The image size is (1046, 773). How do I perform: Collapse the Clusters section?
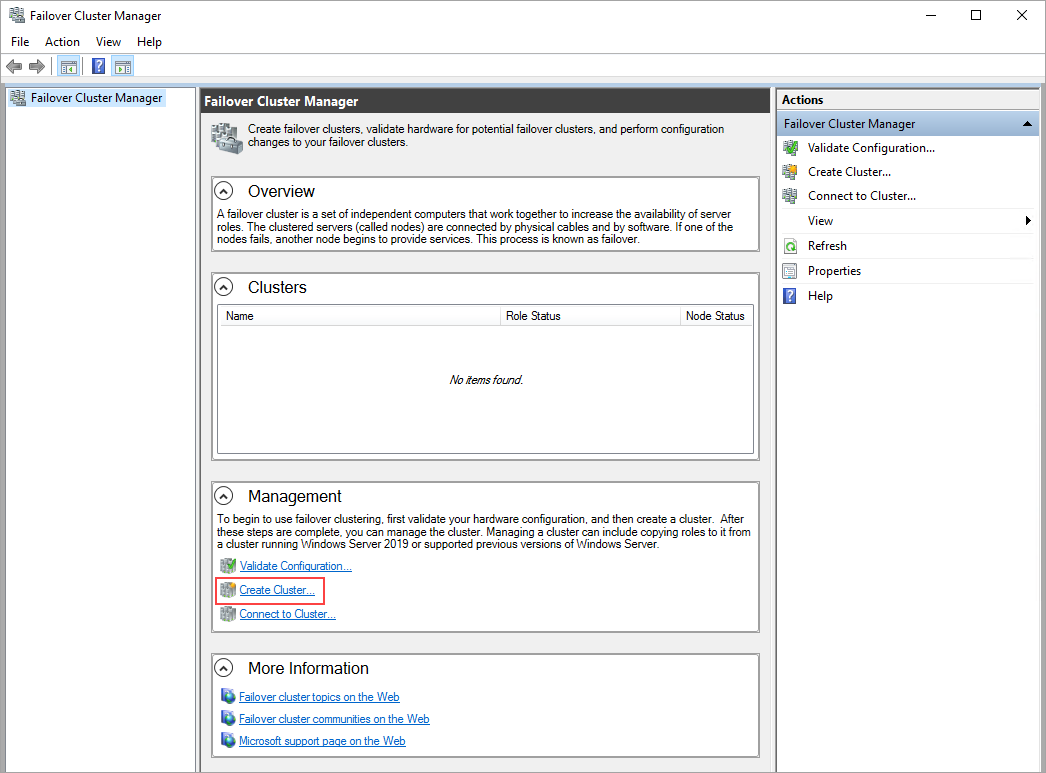pyautogui.click(x=224, y=287)
